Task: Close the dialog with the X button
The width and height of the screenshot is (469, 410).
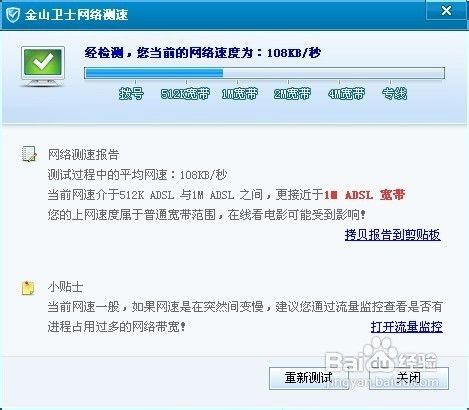Action: tap(446, 10)
